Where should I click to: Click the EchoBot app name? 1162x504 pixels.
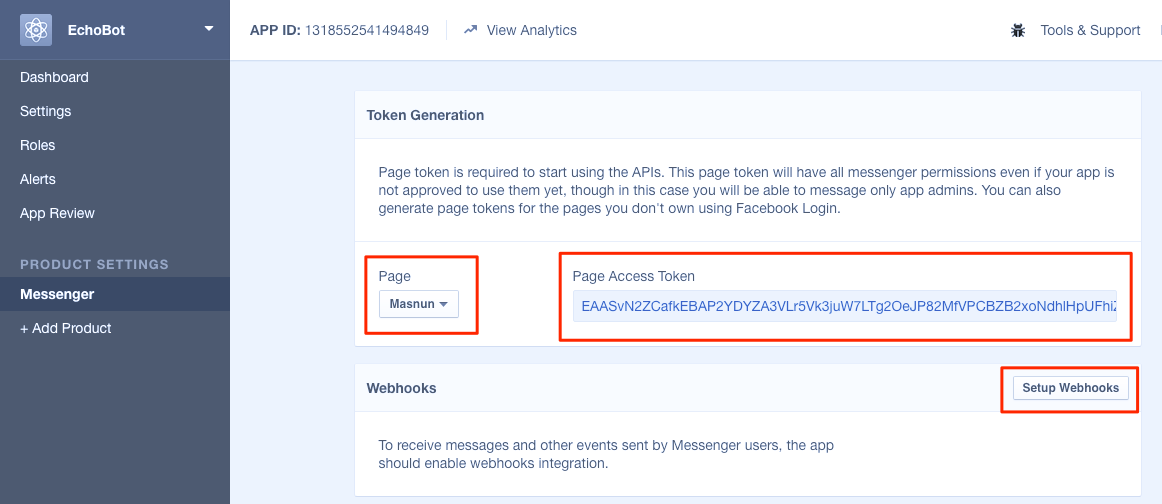point(96,30)
